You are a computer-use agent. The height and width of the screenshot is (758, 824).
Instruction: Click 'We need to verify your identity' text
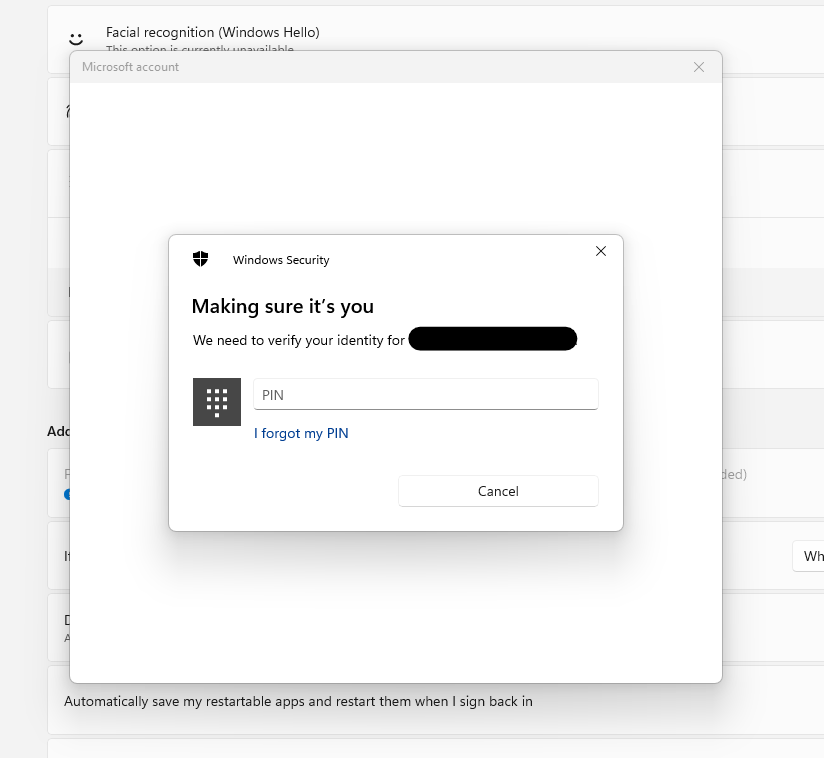(298, 341)
